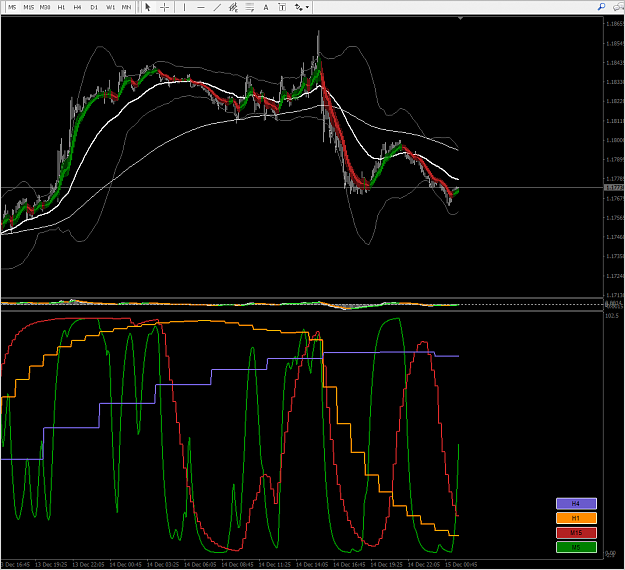Switch chart to M15 timeframe
The image size is (625, 570).
point(28,7)
